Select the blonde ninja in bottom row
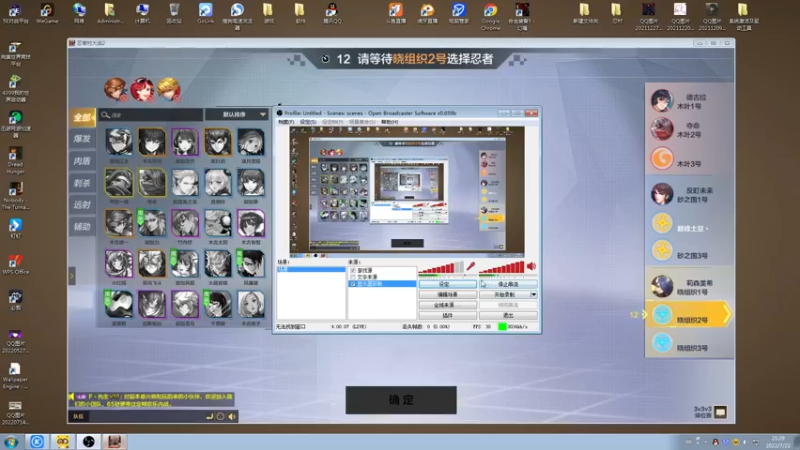This screenshot has width=800, height=450. [251, 305]
